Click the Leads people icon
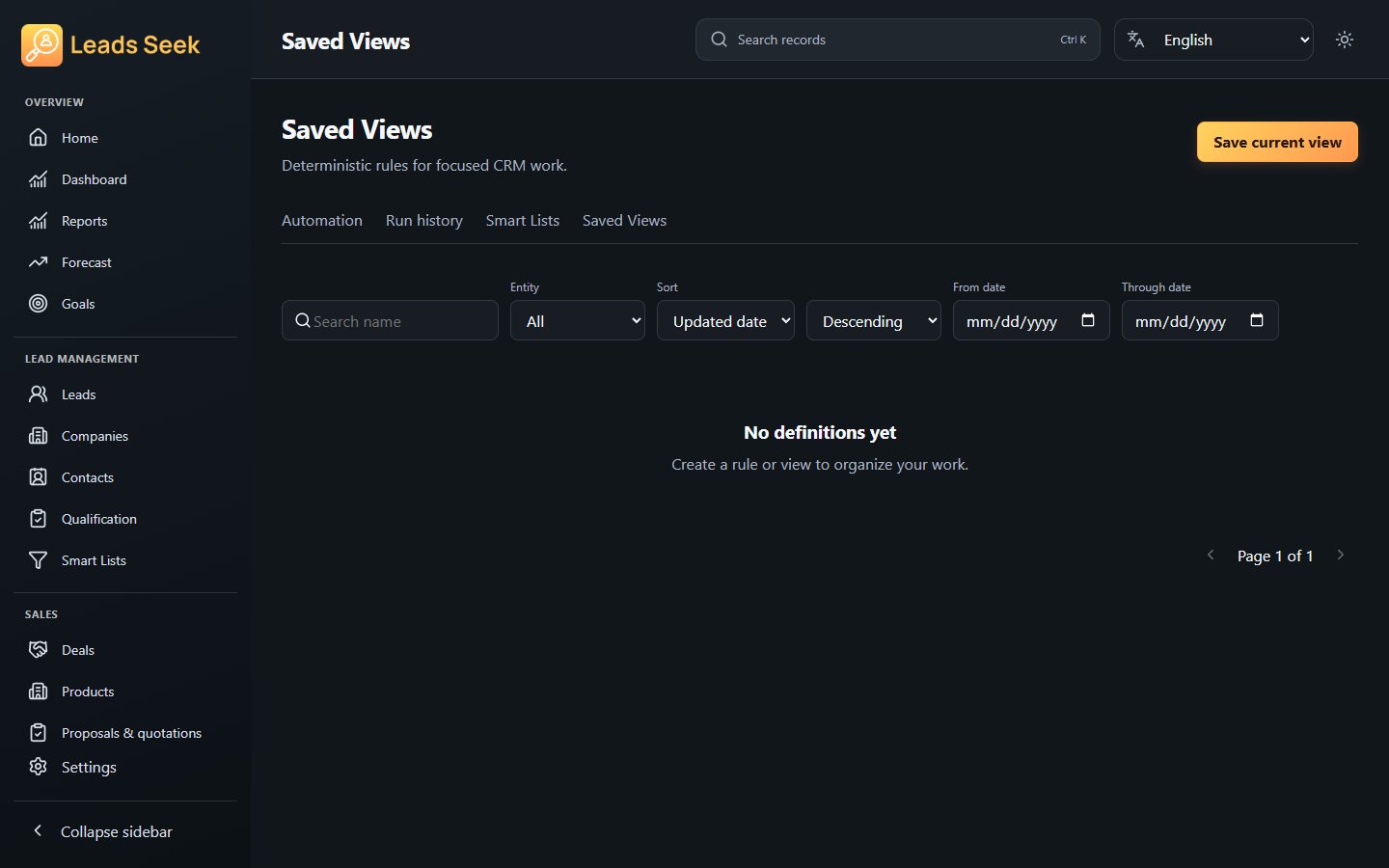Image resolution: width=1389 pixels, height=868 pixels. pyautogui.click(x=38, y=394)
